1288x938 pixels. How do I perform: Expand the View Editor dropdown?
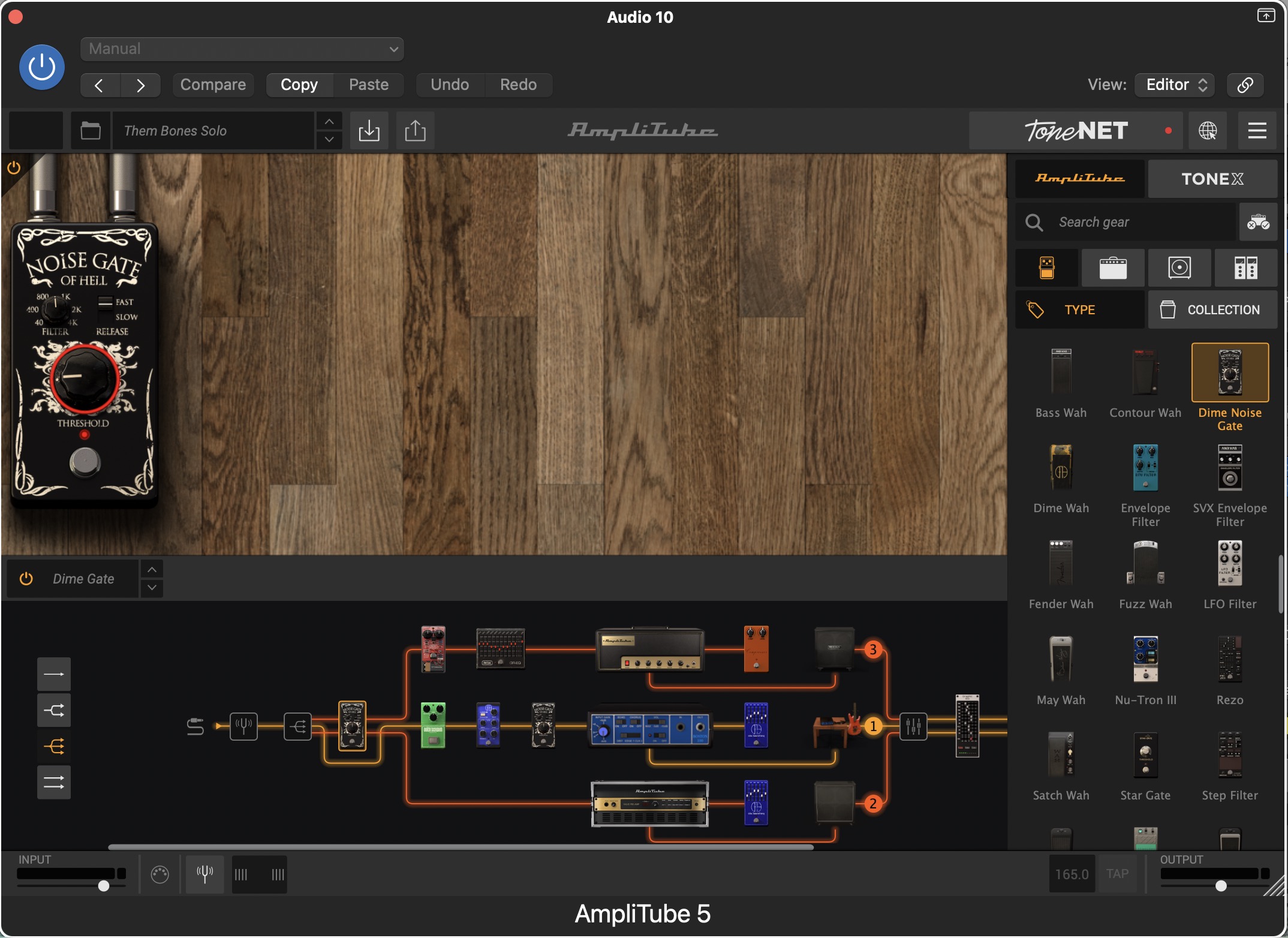pyautogui.click(x=1174, y=85)
